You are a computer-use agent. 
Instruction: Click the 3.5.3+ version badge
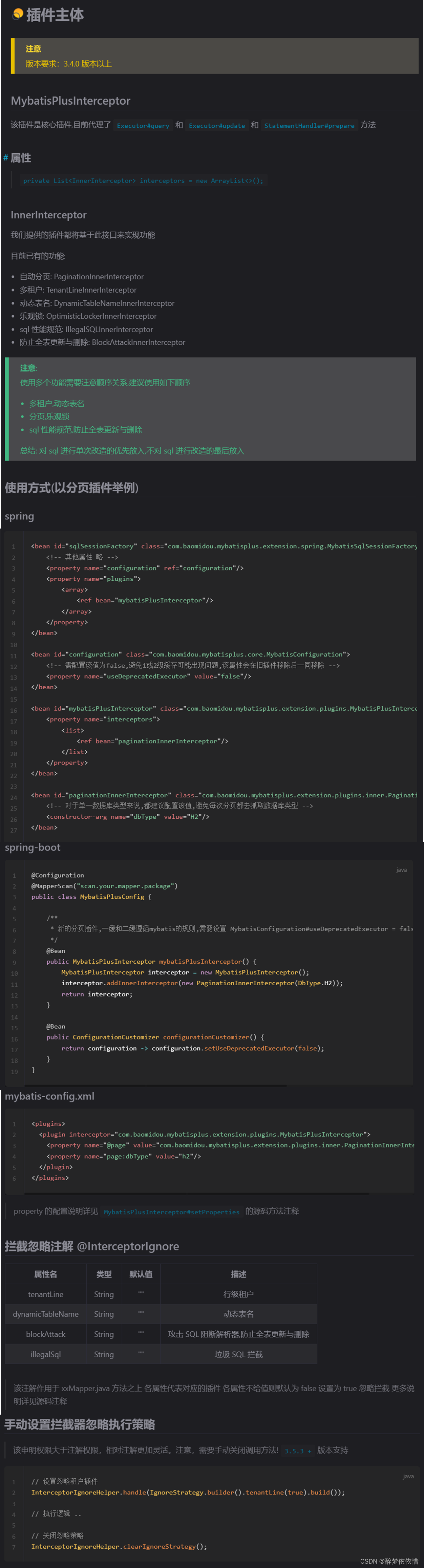(297, 1451)
